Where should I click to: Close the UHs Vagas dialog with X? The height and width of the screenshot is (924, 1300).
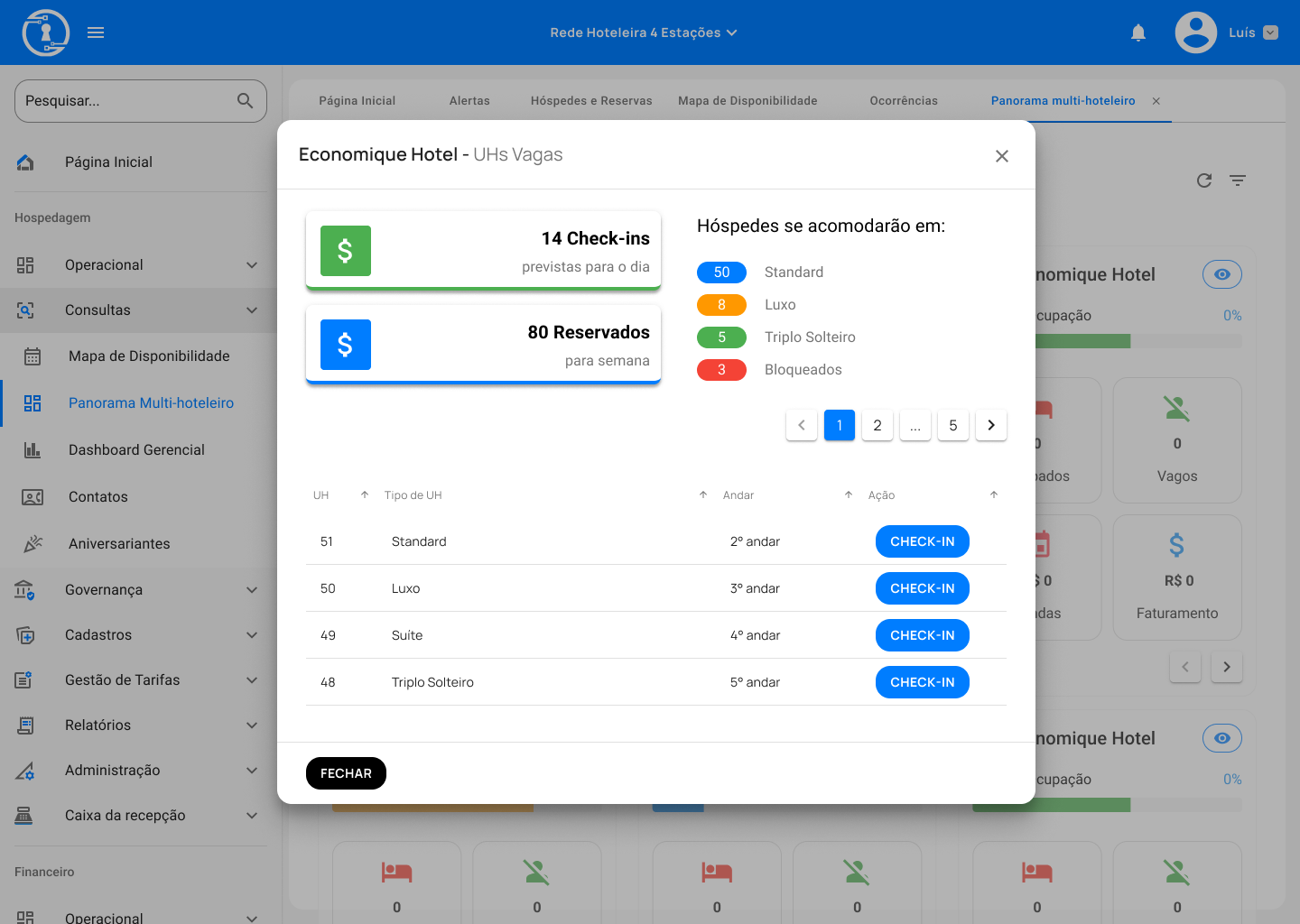click(1001, 156)
